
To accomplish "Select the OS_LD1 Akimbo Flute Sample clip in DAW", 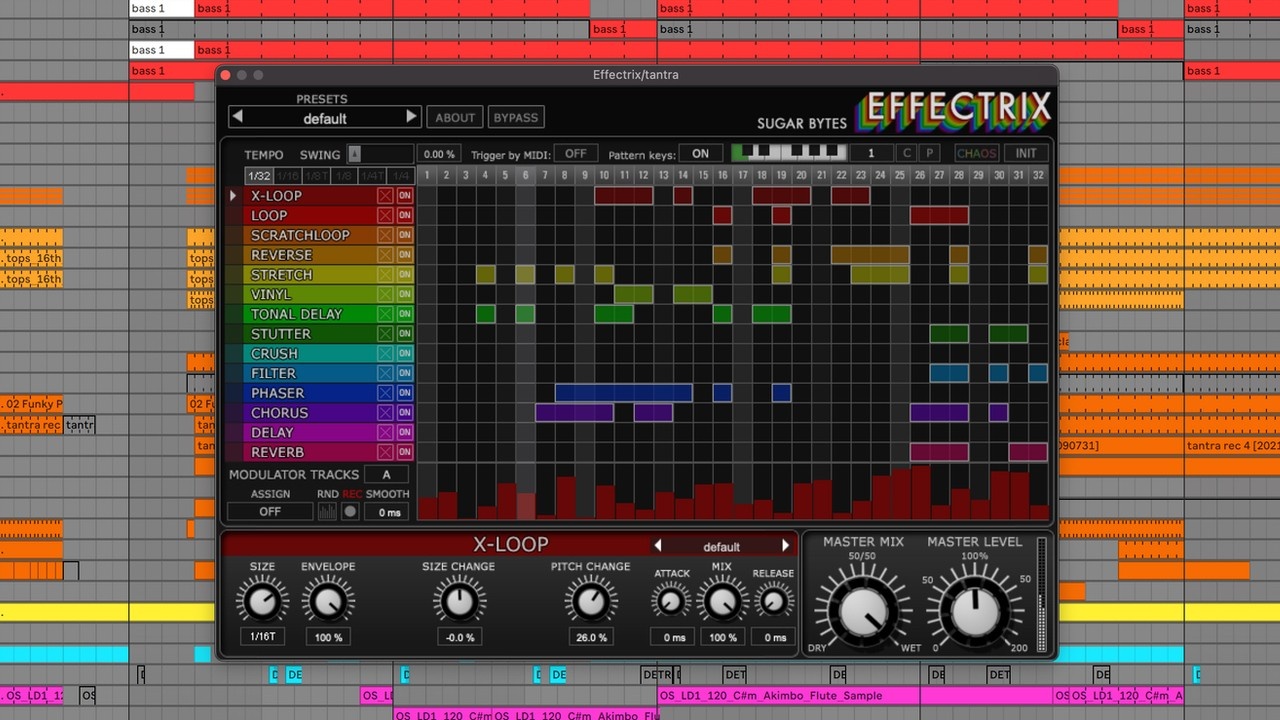I will coord(855,695).
